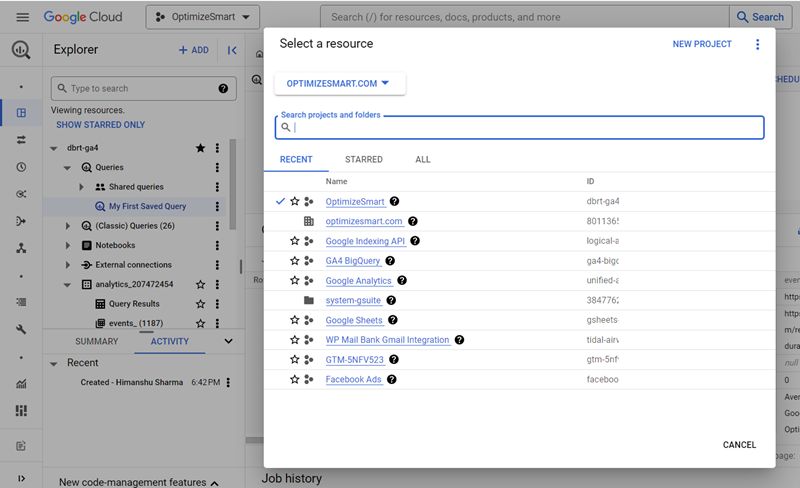The image size is (800, 488).
Task: Click the NEW PROJECT button
Action: pyautogui.click(x=702, y=44)
